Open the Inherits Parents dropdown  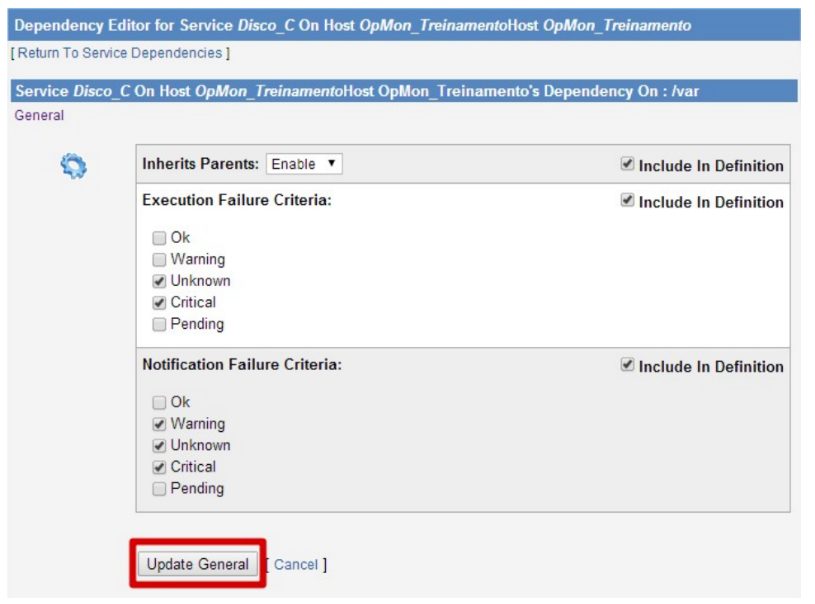click(x=305, y=164)
